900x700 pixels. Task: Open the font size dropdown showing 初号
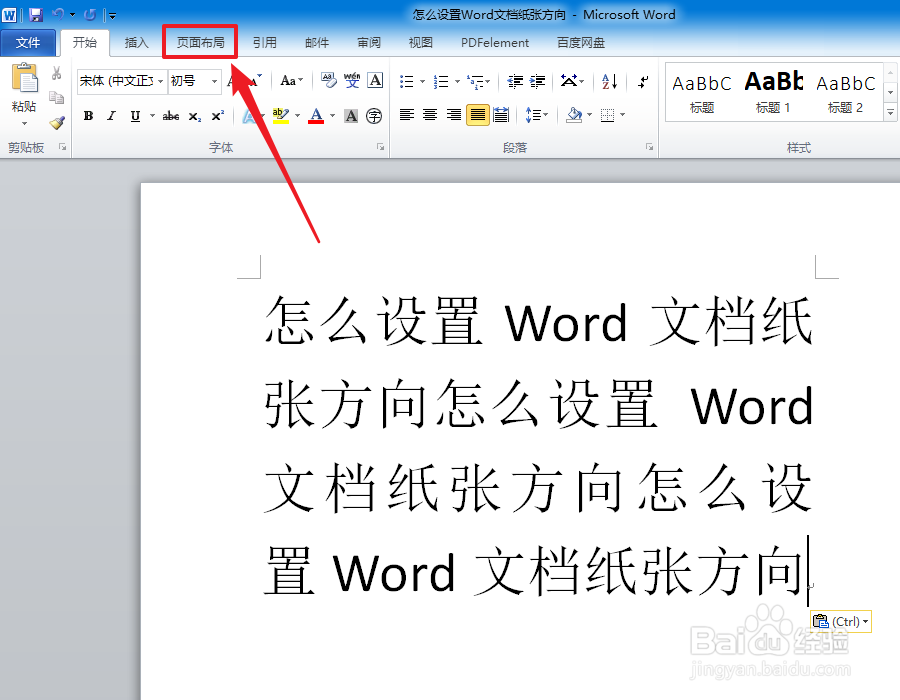pyautogui.click(x=214, y=81)
